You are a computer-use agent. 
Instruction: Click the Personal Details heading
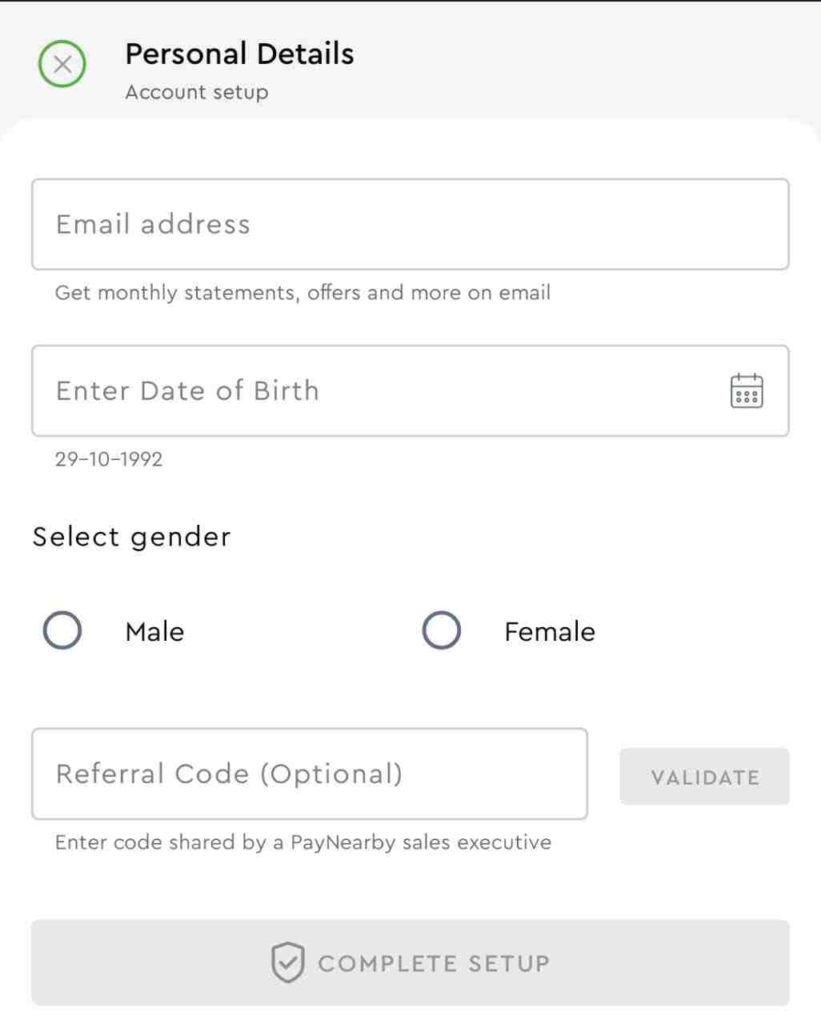tap(240, 54)
